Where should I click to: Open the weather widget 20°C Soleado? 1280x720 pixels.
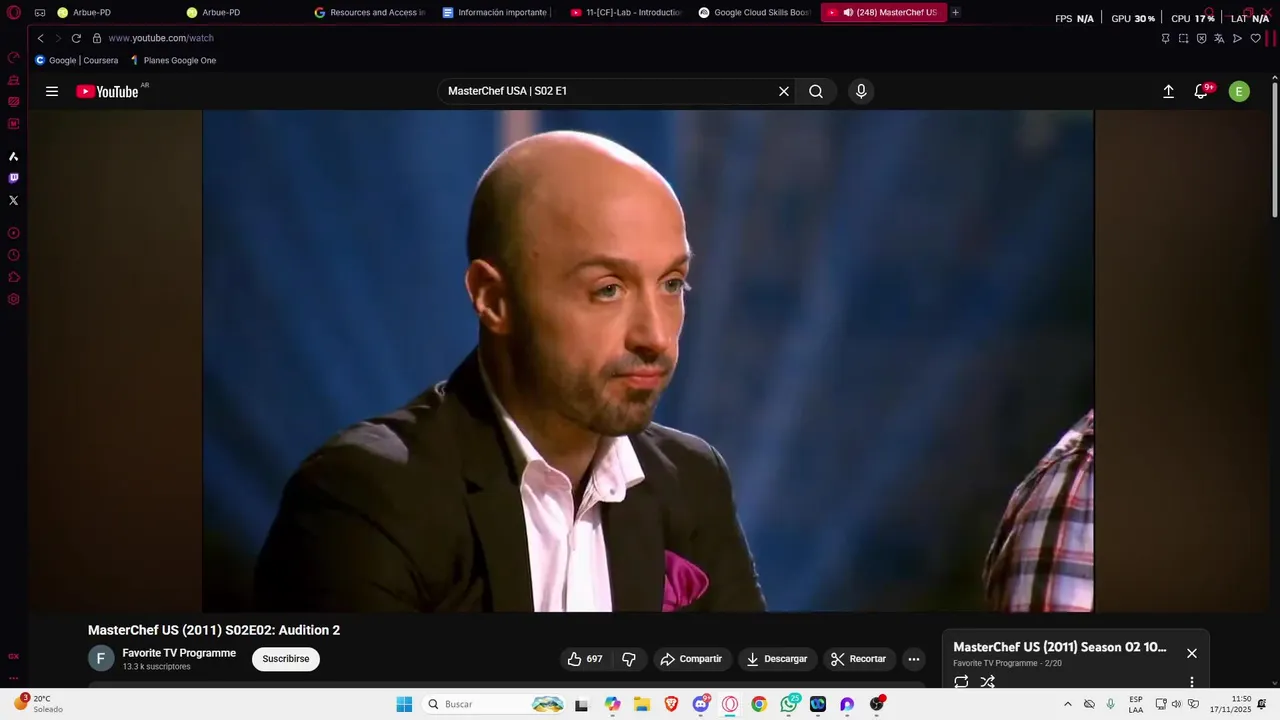click(x=38, y=704)
